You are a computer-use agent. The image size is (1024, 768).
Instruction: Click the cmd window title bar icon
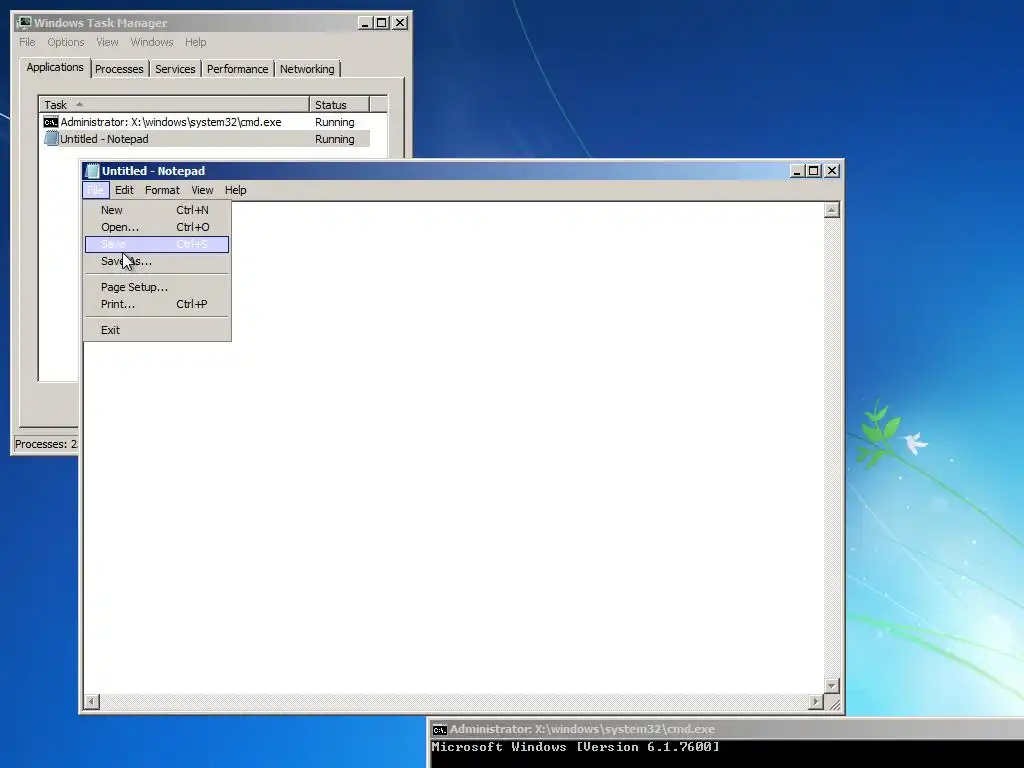440,729
